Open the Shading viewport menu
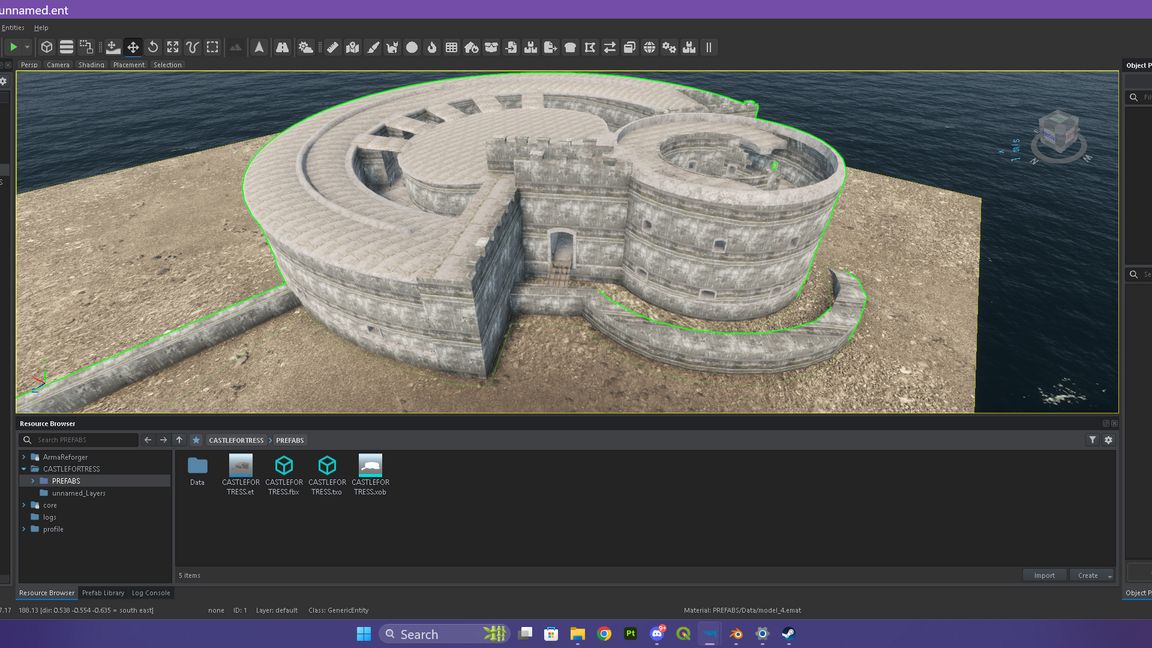 pos(91,65)
